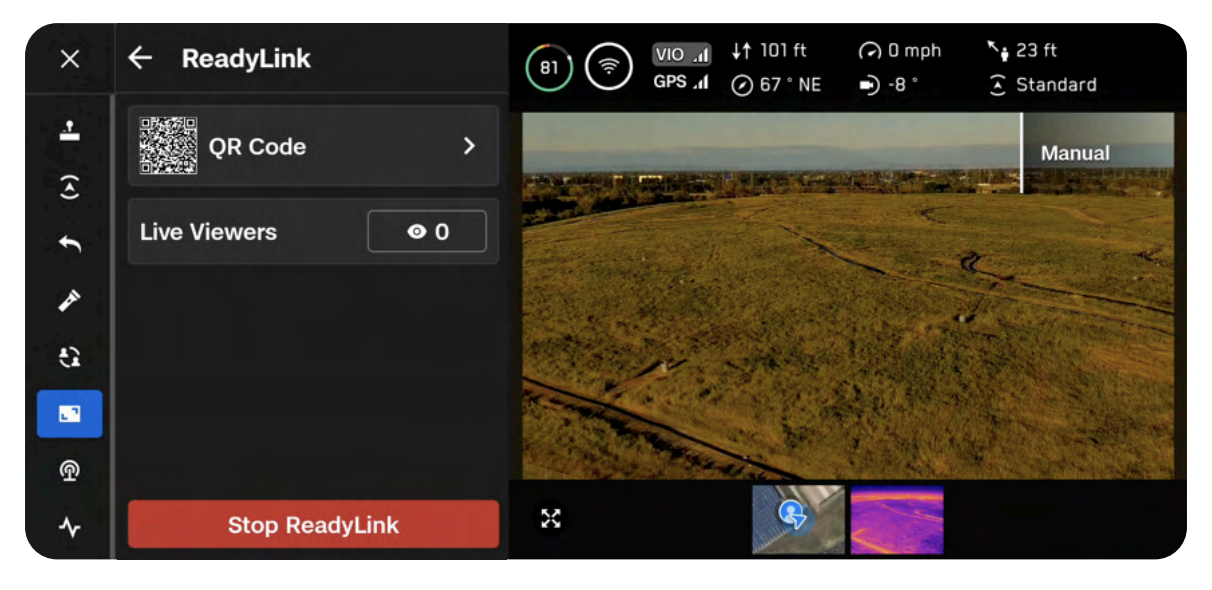This screenshot has height=590, width=1212.
Task: Click the Live Viewers eye counter
Action: point(427,232)
